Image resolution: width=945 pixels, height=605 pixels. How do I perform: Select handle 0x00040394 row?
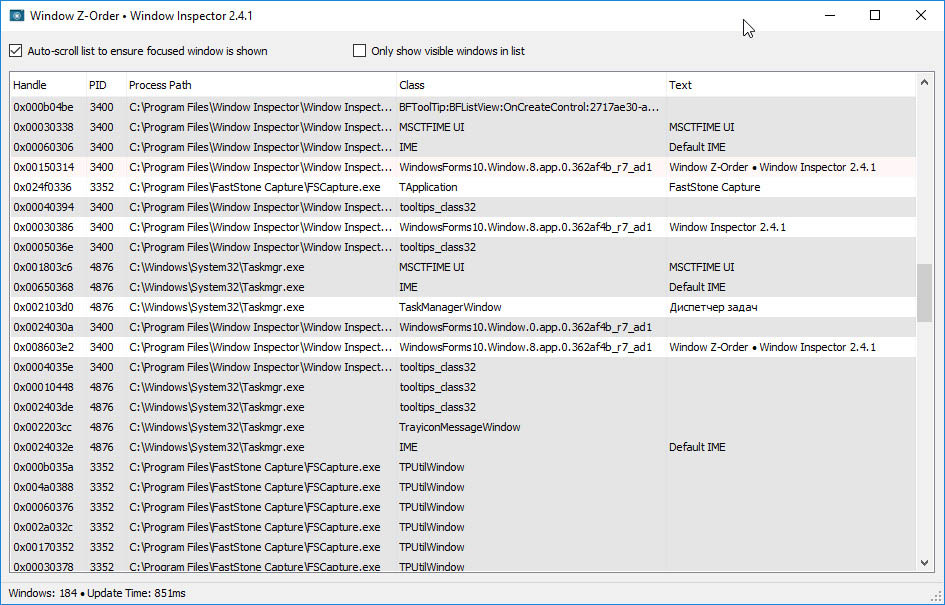[x=463, y=207]
